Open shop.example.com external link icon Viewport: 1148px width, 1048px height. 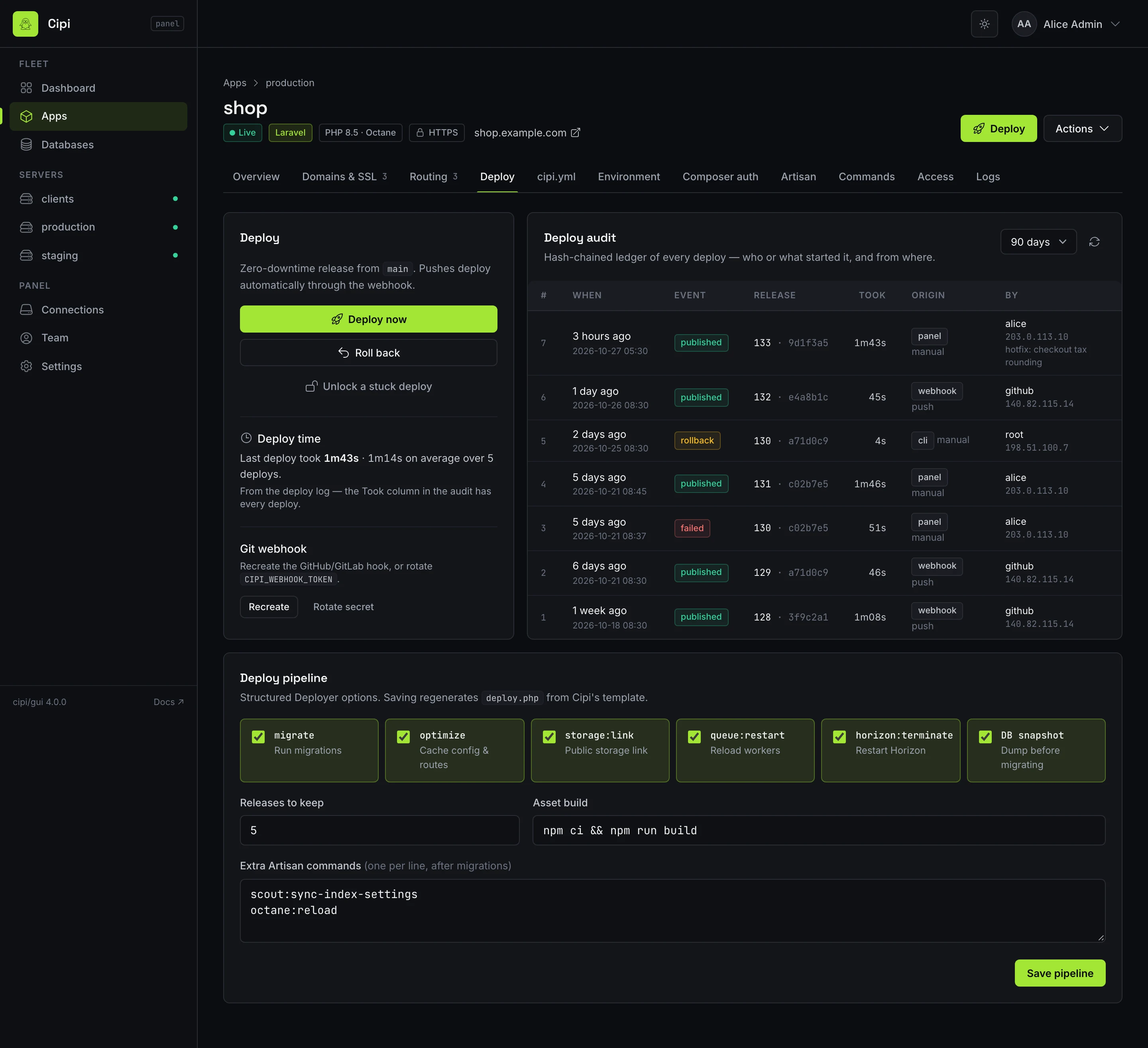coord(576,133)
